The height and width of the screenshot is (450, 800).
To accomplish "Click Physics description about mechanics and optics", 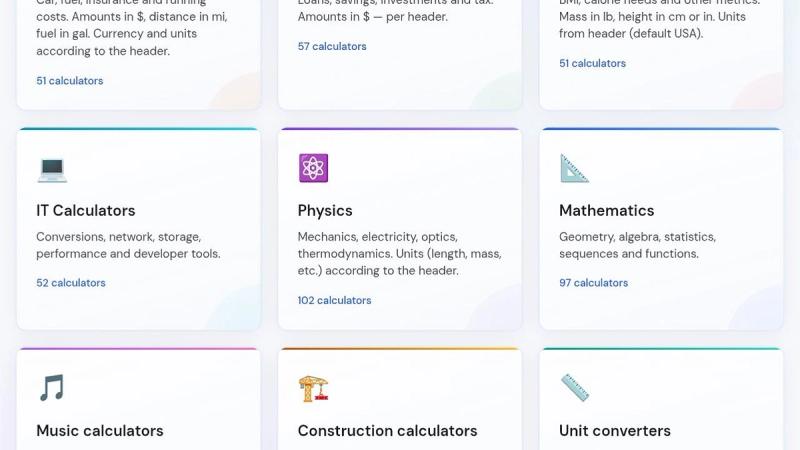I will (399, 254).
